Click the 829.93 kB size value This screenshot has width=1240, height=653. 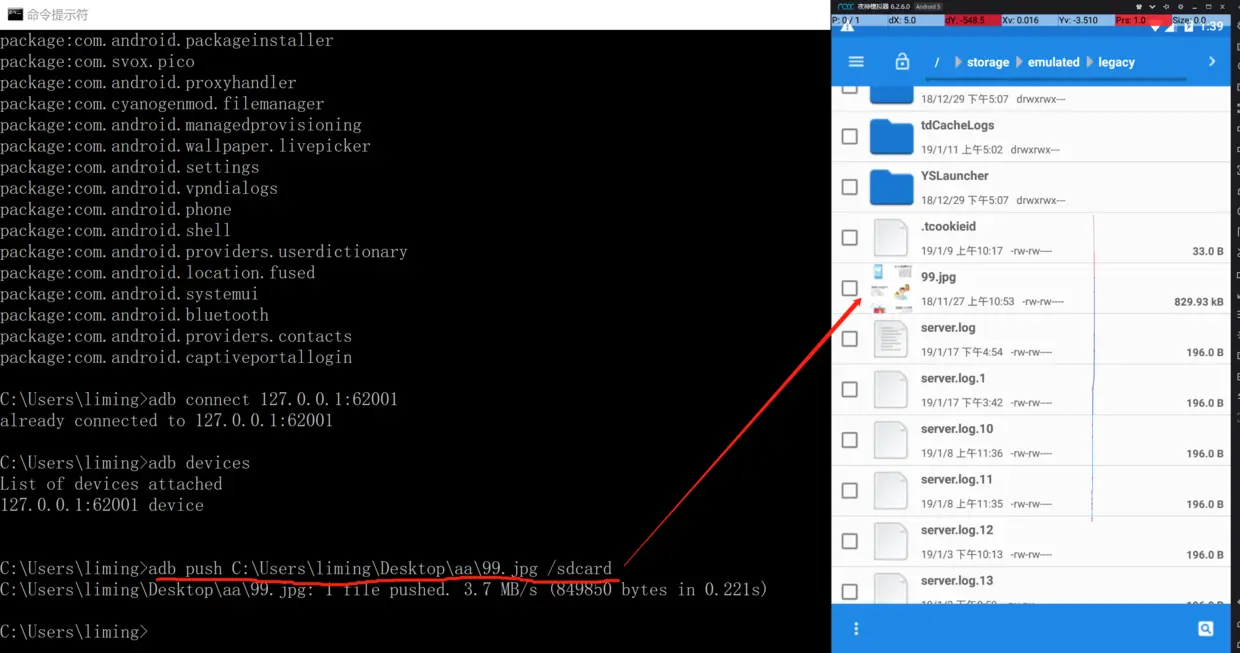click(x=1199, y=302)
